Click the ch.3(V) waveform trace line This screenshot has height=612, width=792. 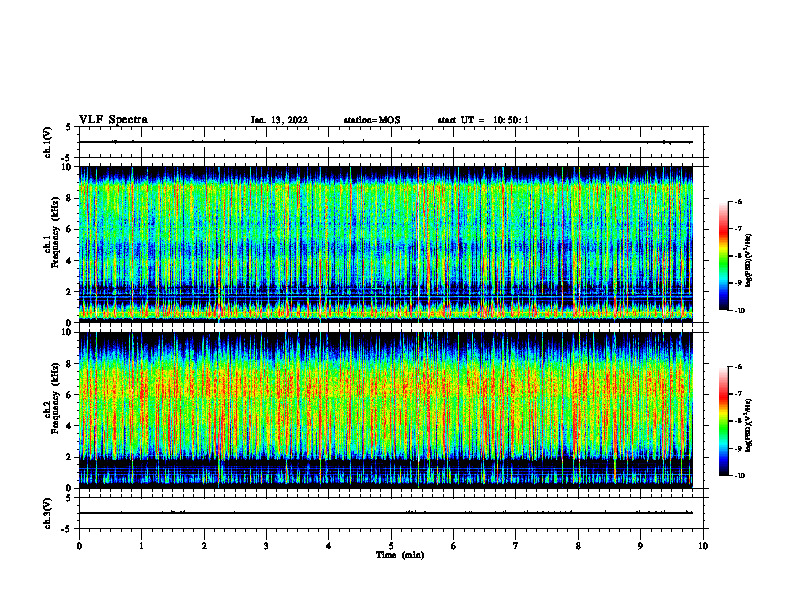click(386, 513)
